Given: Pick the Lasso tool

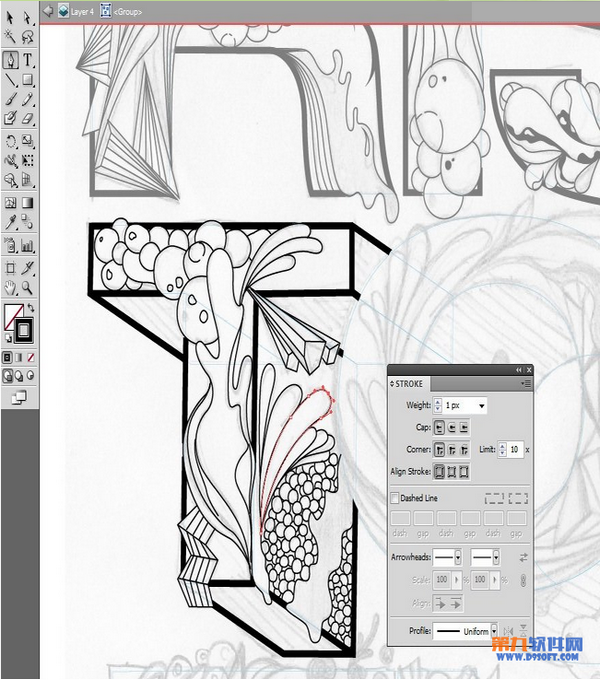Looking at the screenshot, I should tap(27, 37).
